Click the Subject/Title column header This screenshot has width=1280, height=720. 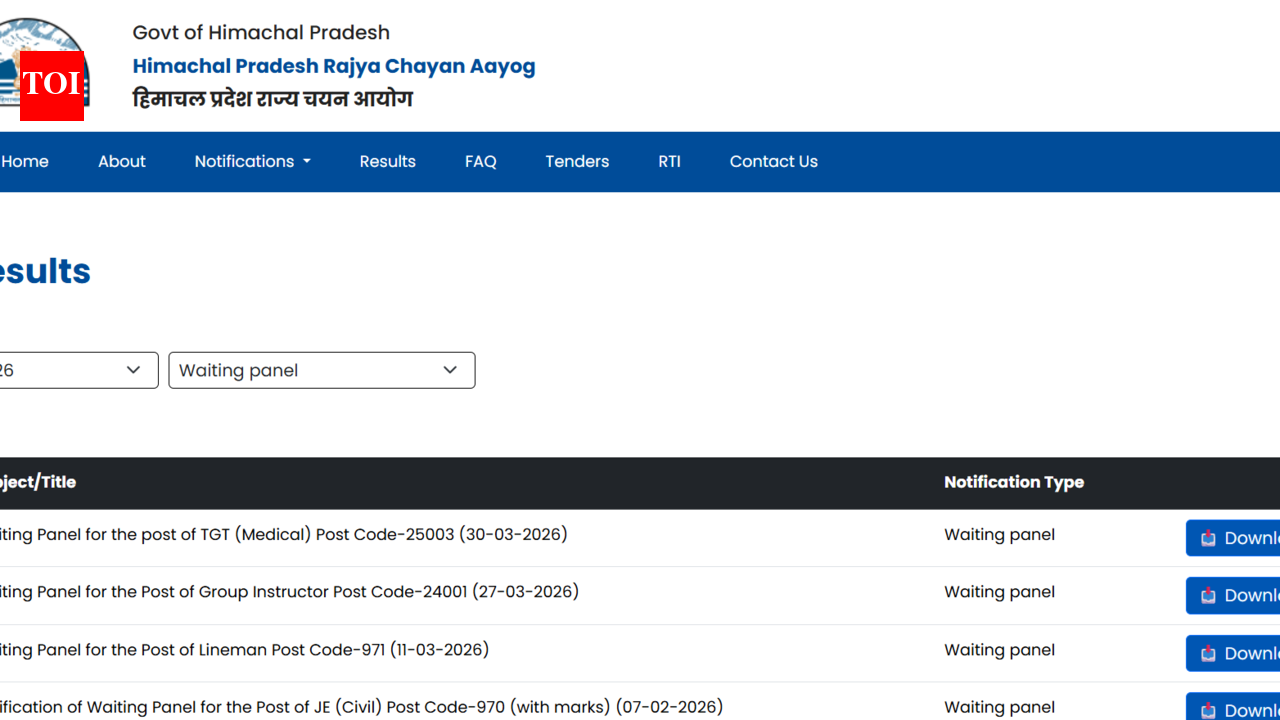point(38,482)
